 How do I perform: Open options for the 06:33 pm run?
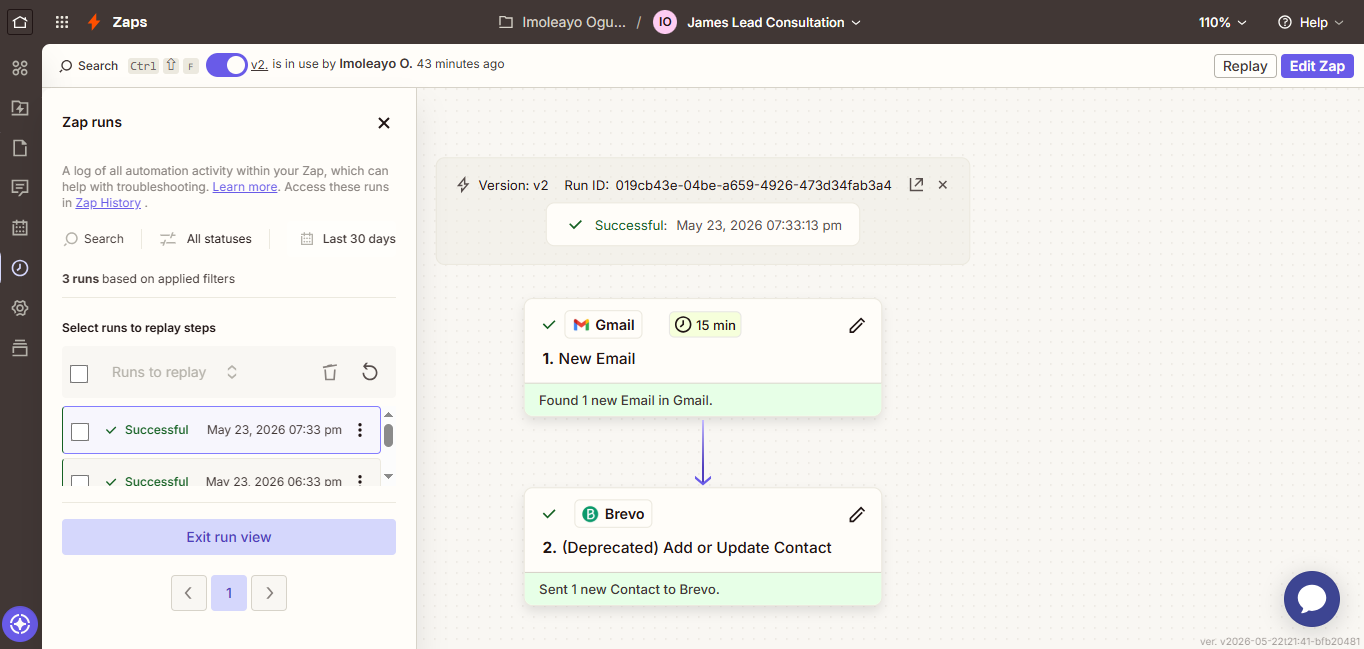point(360,481)
